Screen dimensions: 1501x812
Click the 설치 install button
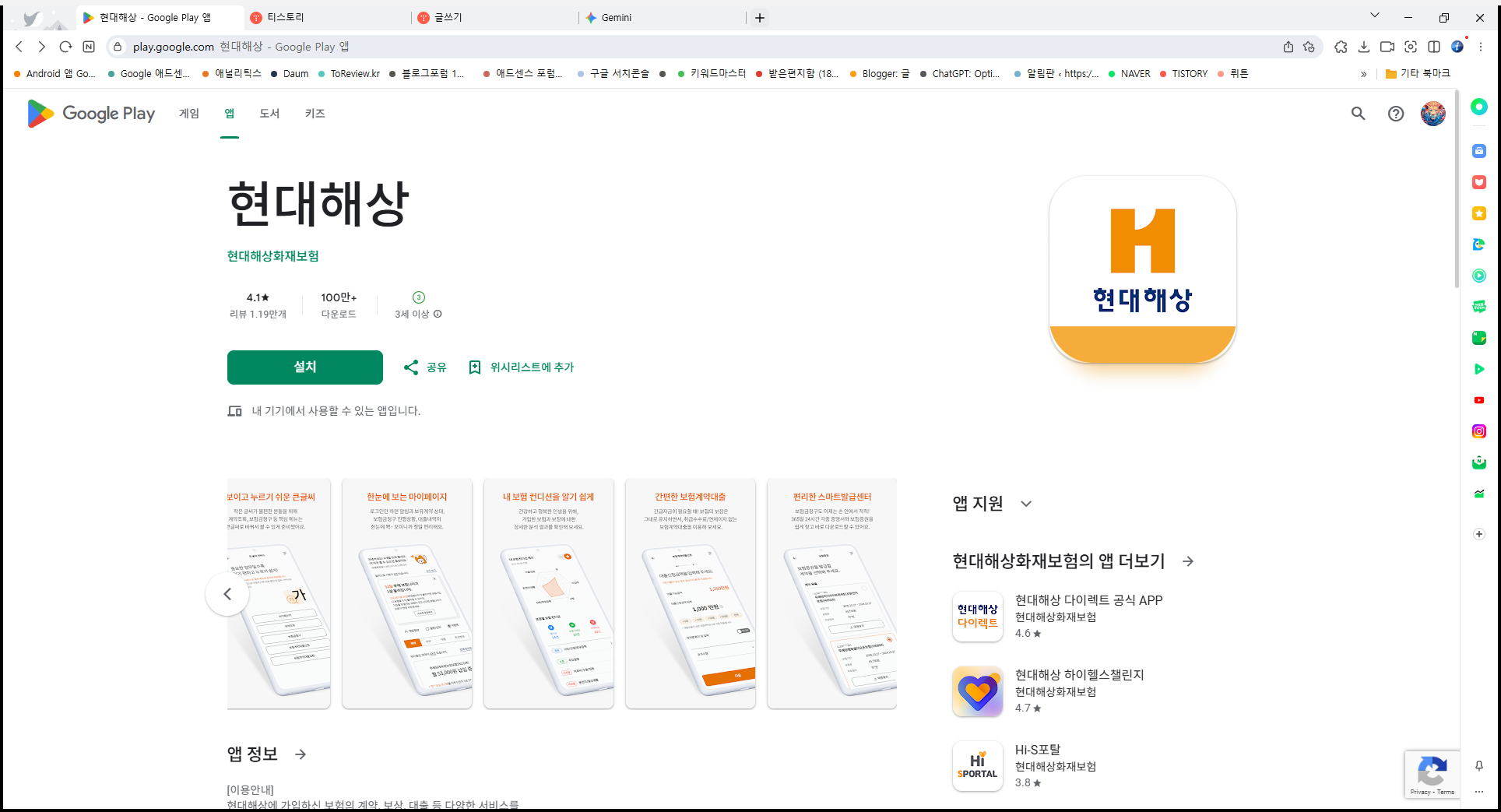[x=304, y=367]
